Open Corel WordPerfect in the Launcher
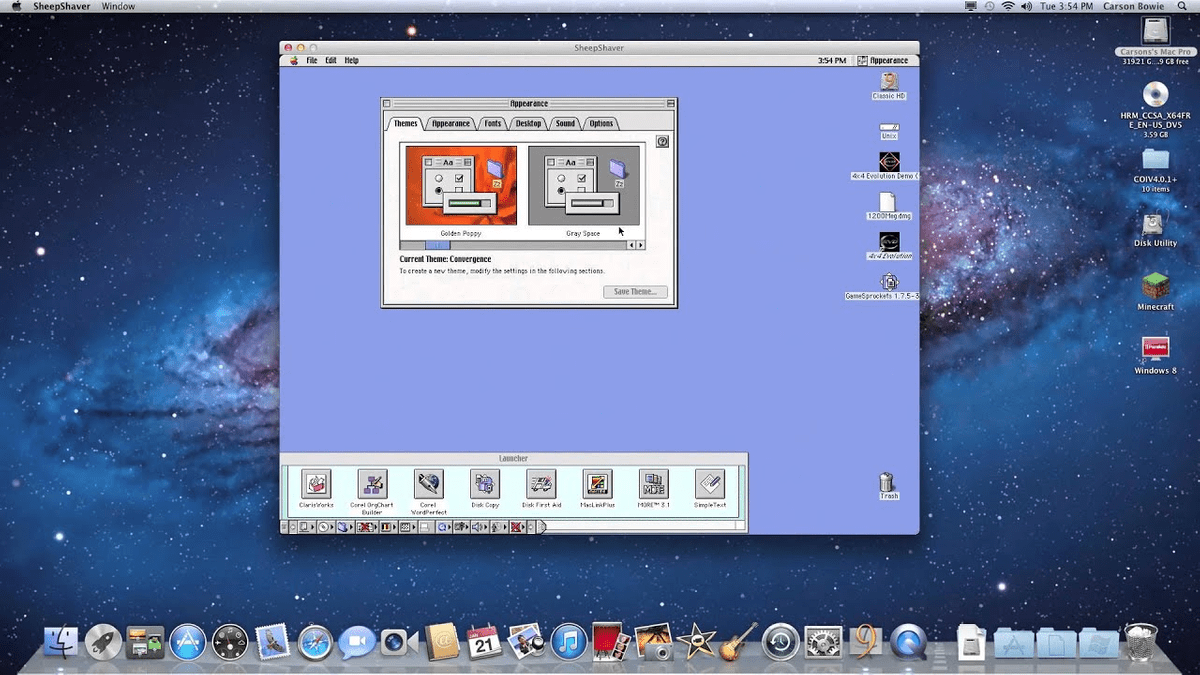Image resolution: width=1200 pixels, height=675 pixels. pyautogui.click(x=429, y=485)
